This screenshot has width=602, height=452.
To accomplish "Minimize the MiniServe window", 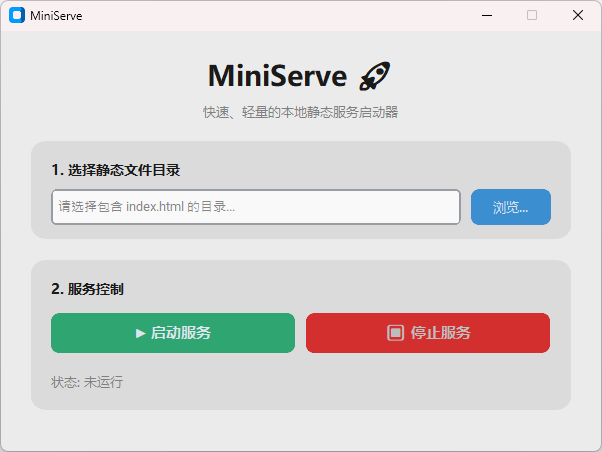I will (487, 15).
